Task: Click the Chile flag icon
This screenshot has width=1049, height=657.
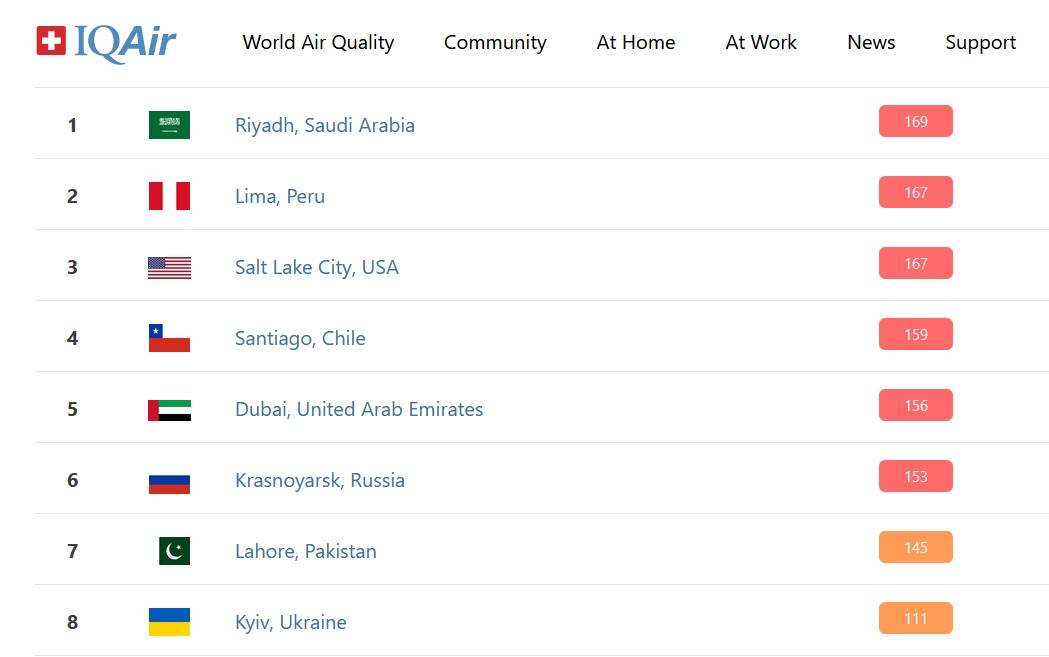Action: (x=169, y=338)
